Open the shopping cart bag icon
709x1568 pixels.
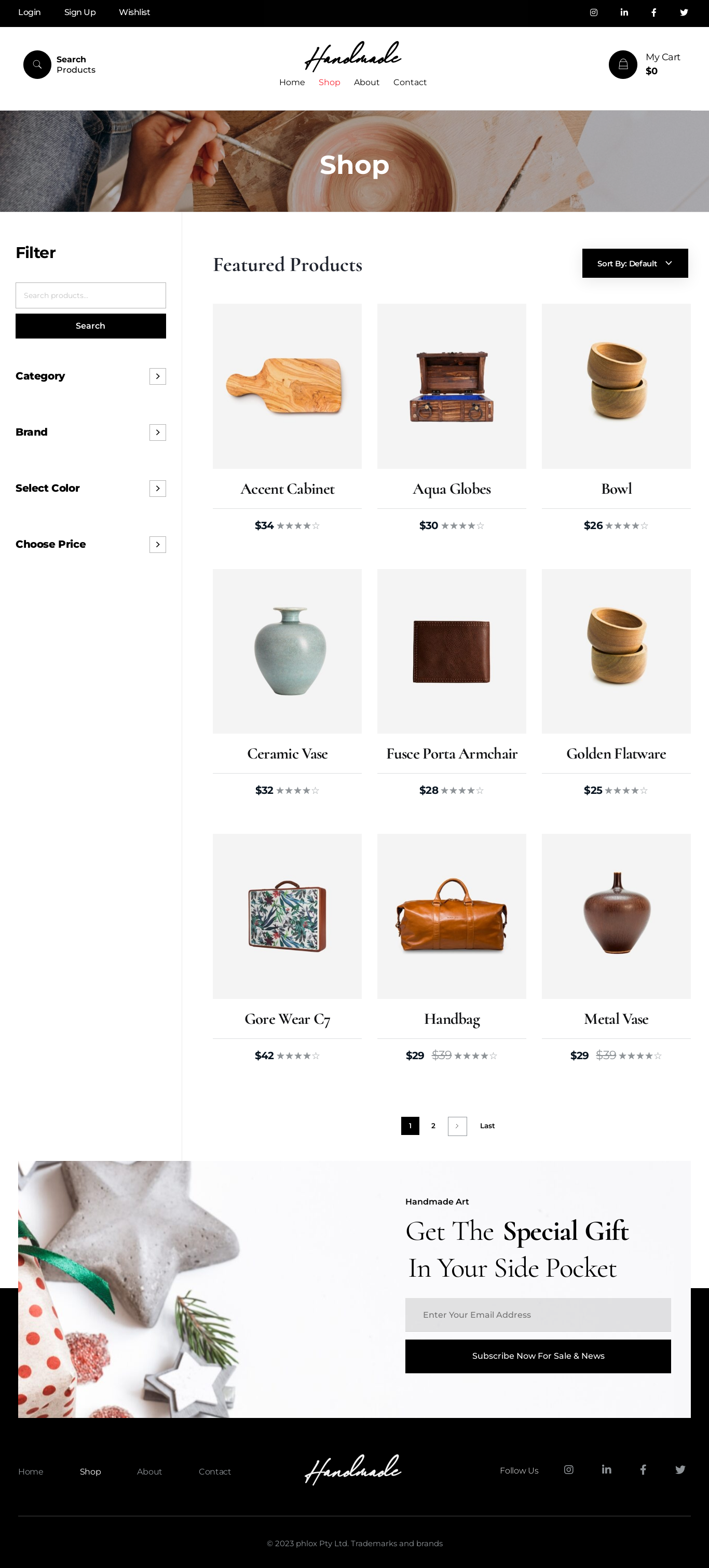(x=623, y=64)
